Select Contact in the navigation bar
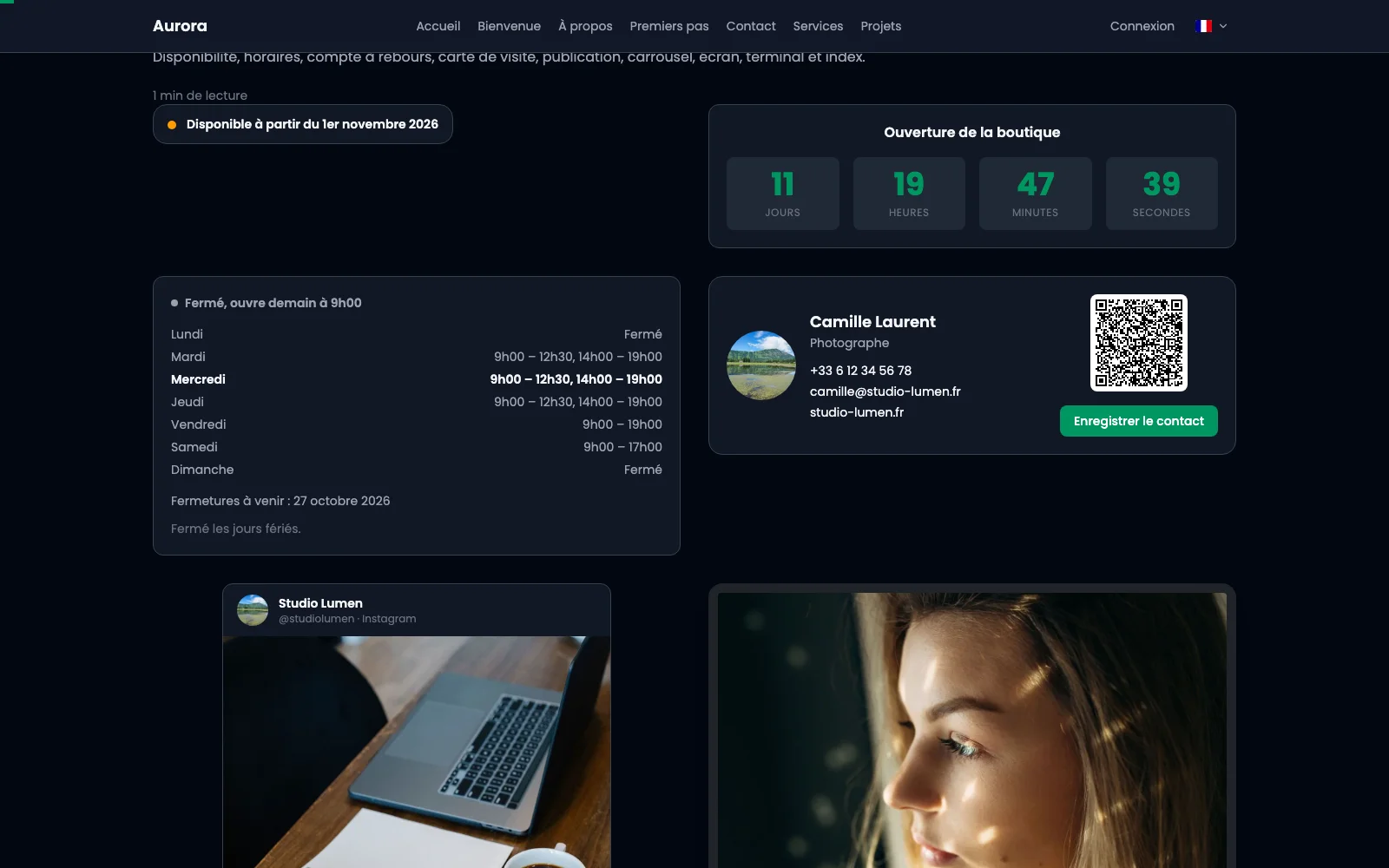Viewport: 1389px width, 868px height. point(751,26)
